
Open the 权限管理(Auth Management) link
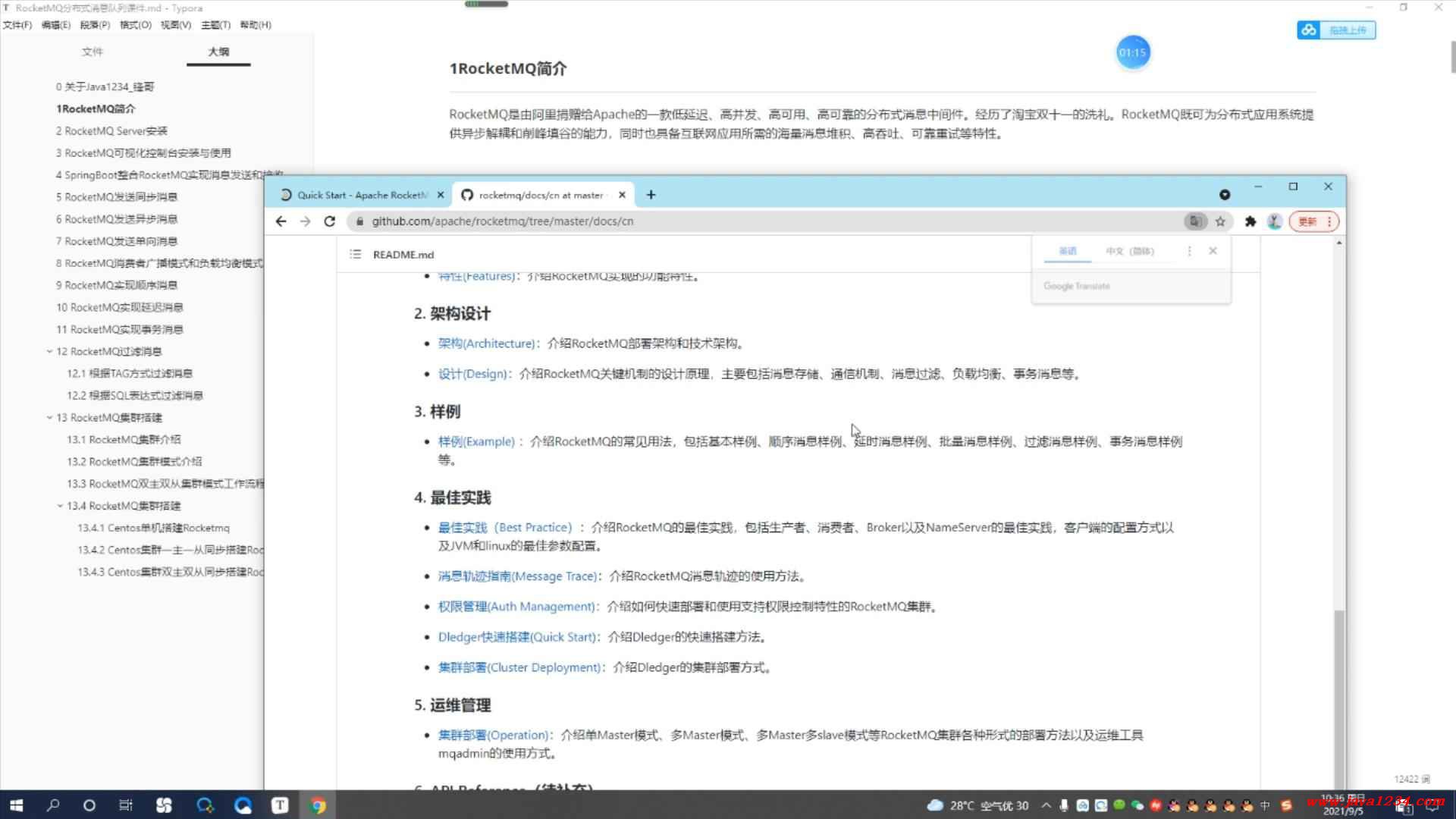coord(517,607)
